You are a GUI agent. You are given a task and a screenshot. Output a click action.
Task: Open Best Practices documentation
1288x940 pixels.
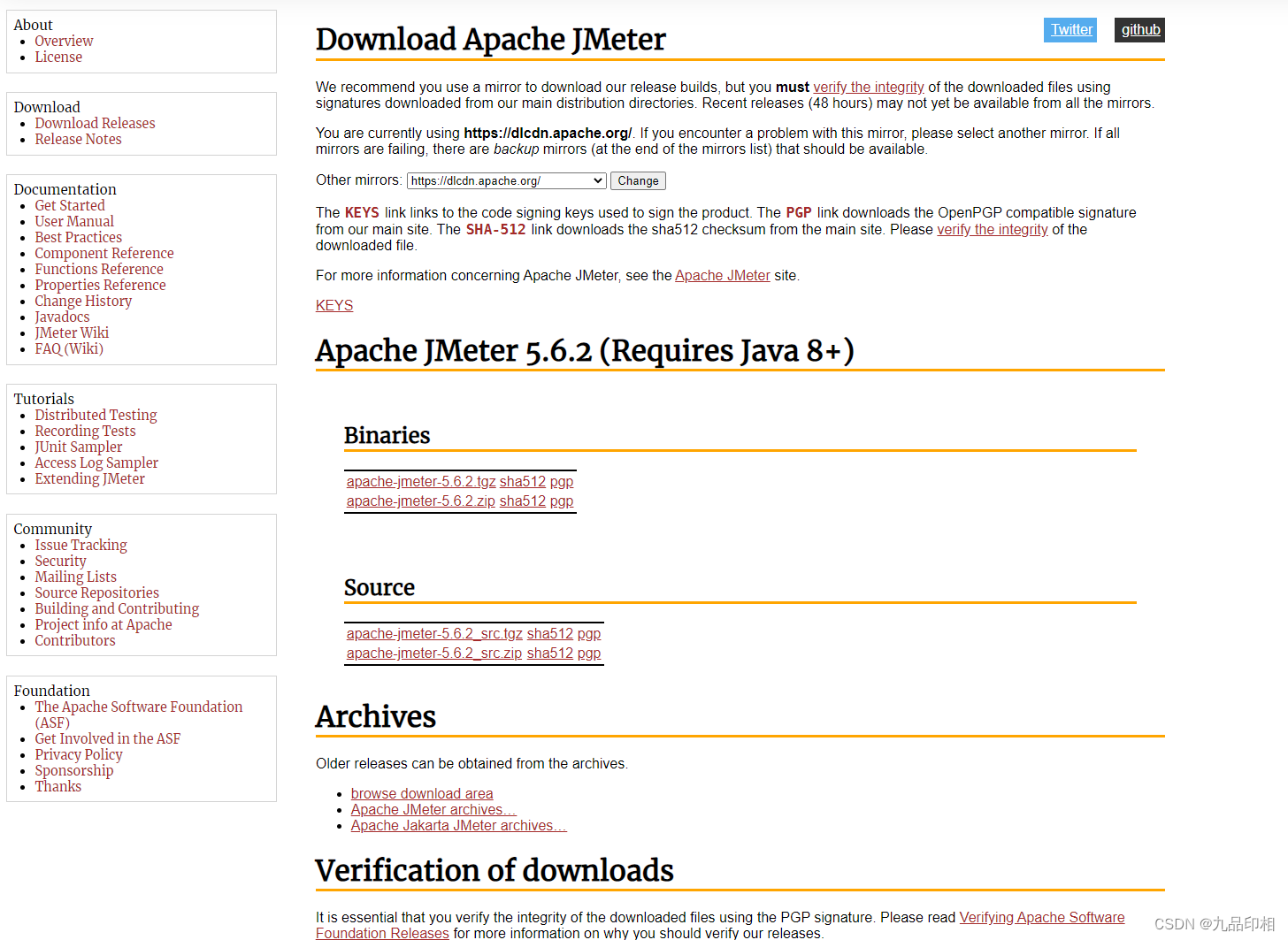click(79, 238)
